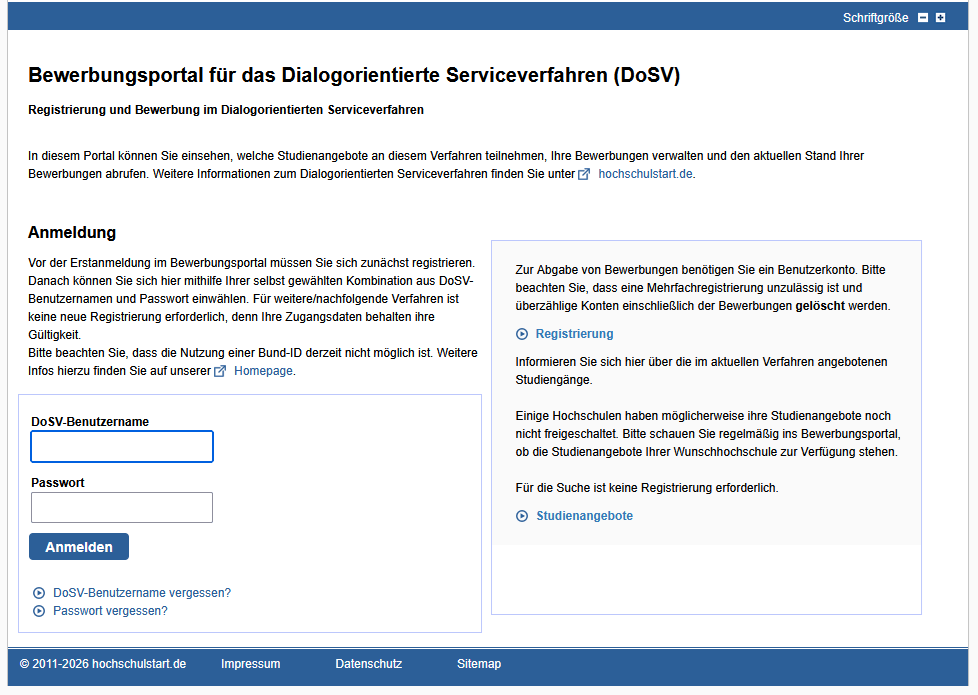Click external-link icon beside hochschulstart.de
This screenshot has width=978, height=695.
pyautogui.click(x=584, y=174)
